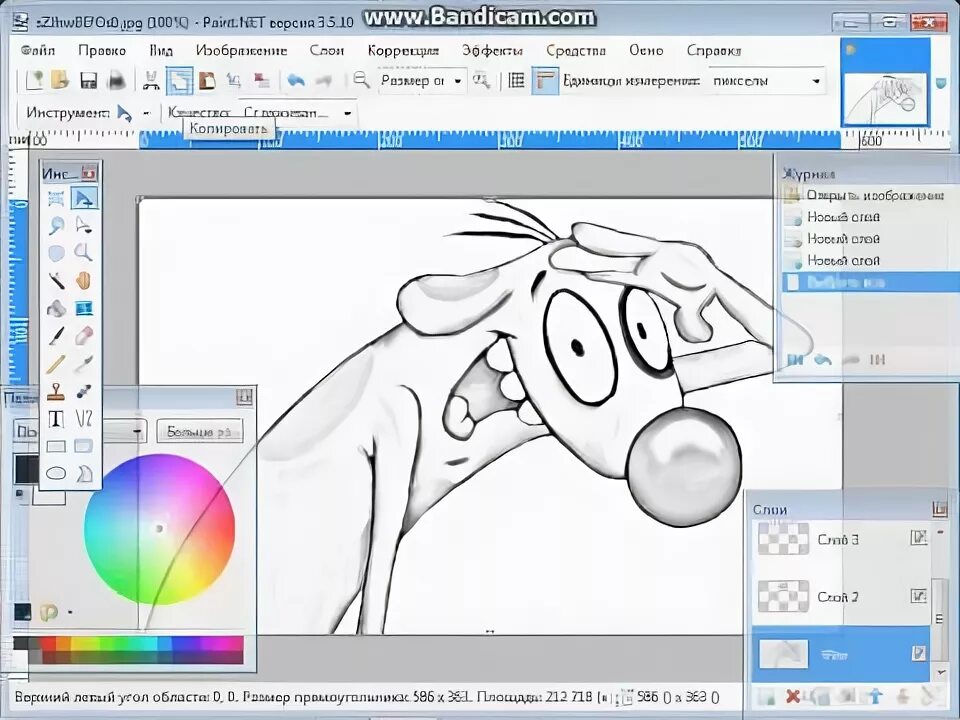Open palette management menu icon arrow
This screenshot has width=960, height=720.
coord(70,612)
